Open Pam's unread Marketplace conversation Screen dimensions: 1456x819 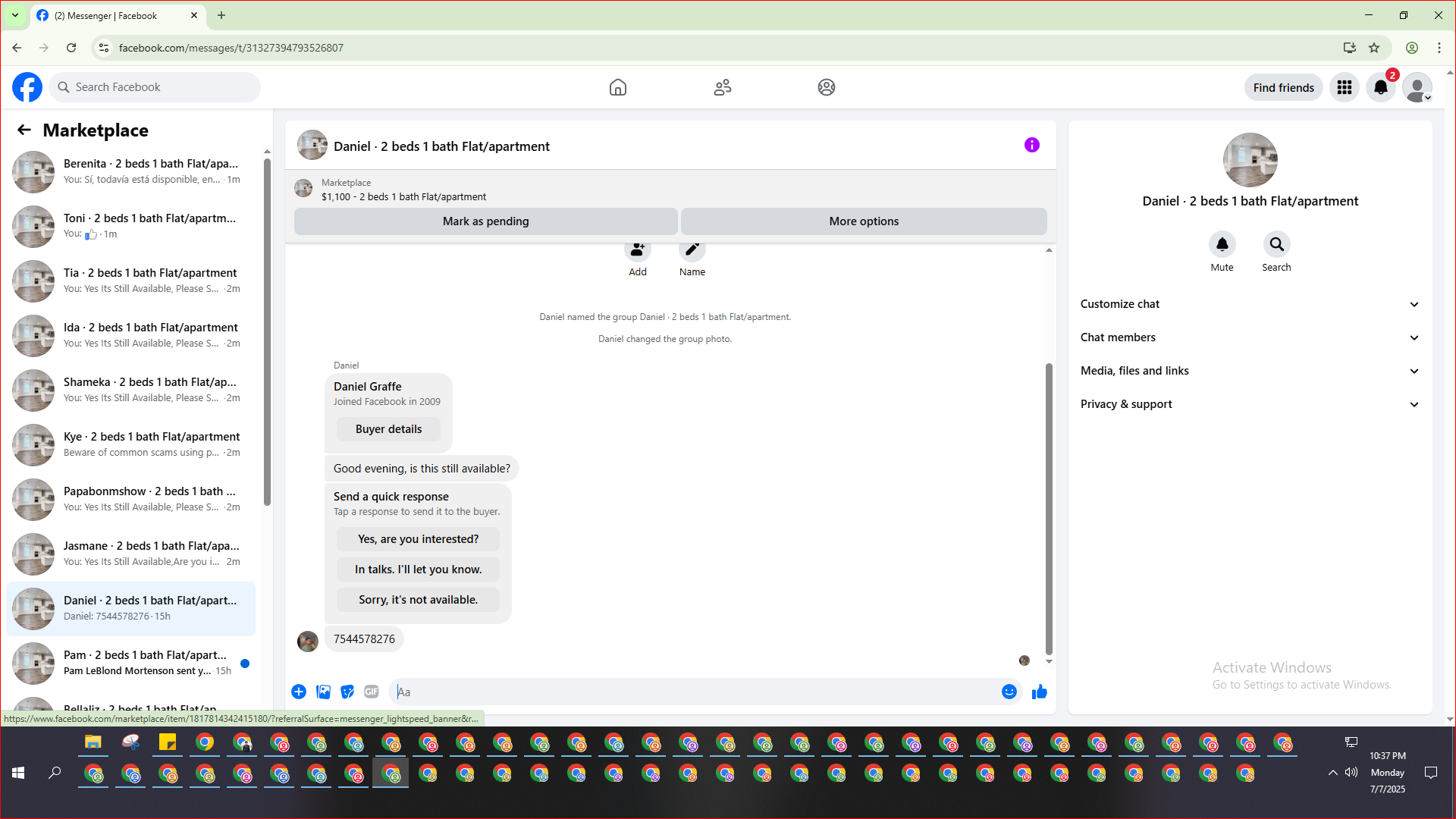pyautogui.click(x=144, y=663)
